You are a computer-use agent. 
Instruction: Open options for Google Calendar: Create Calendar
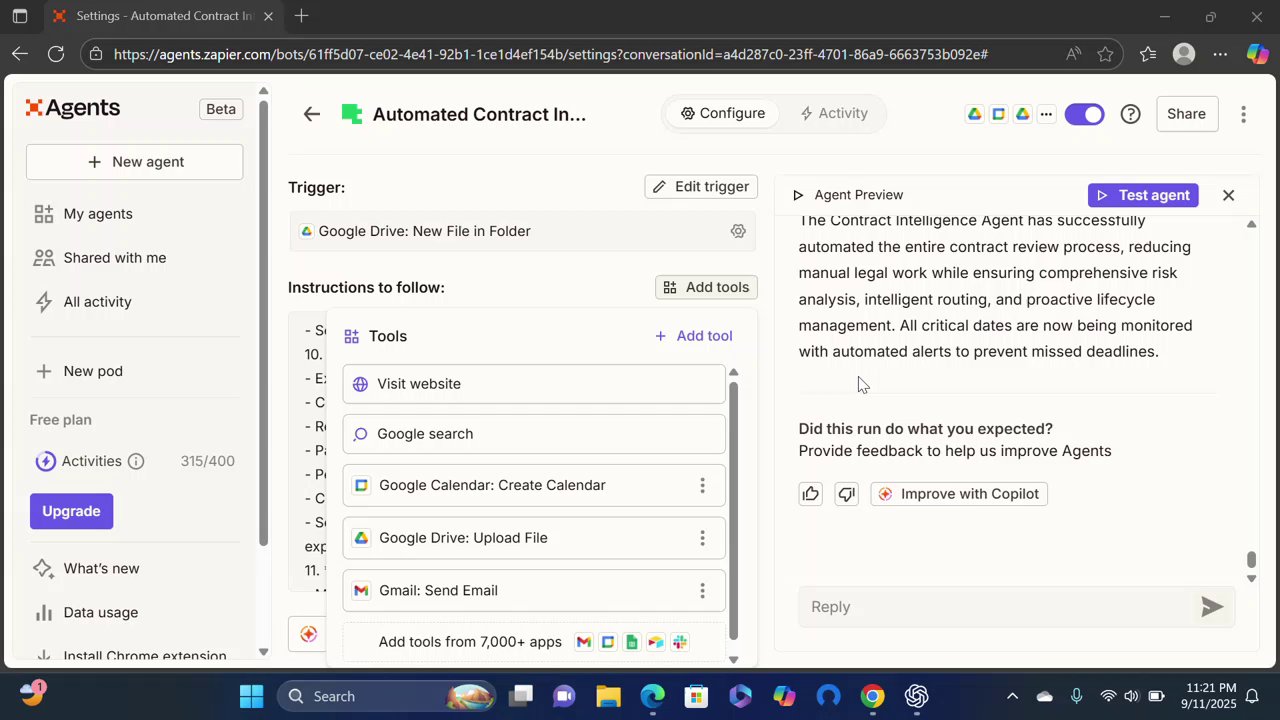[702, 485]
